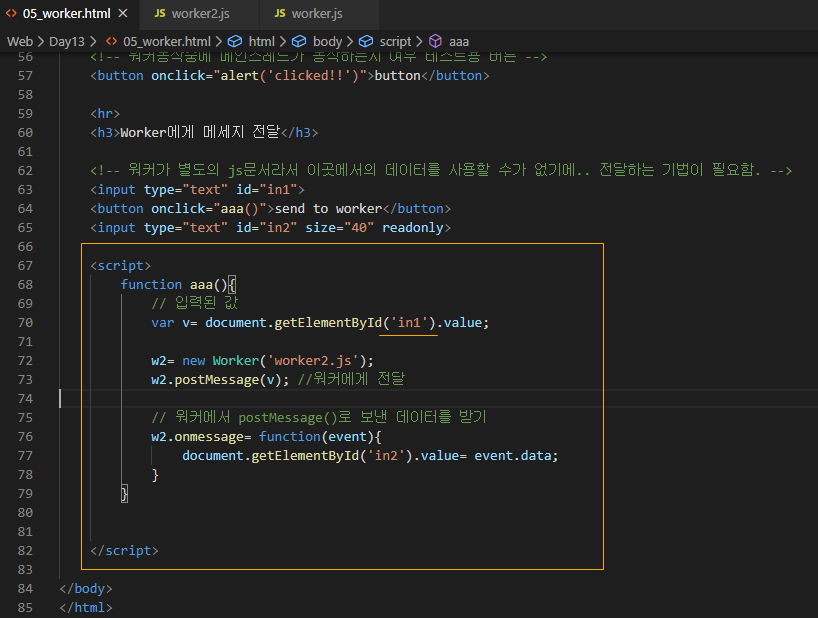Click the underlined 'in1' string on line 70

coord(408,323)
